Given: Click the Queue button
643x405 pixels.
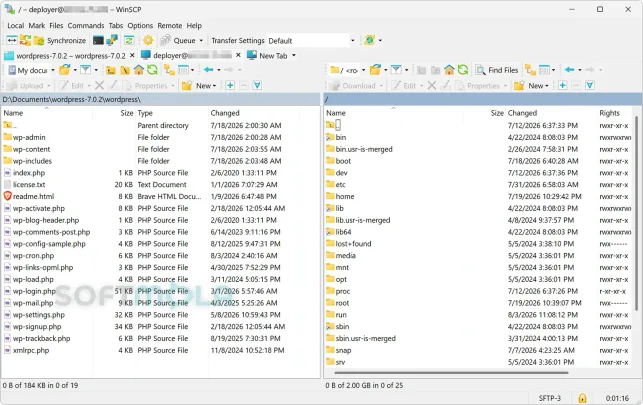Looking at the screenshot, I should coord(178,40).
